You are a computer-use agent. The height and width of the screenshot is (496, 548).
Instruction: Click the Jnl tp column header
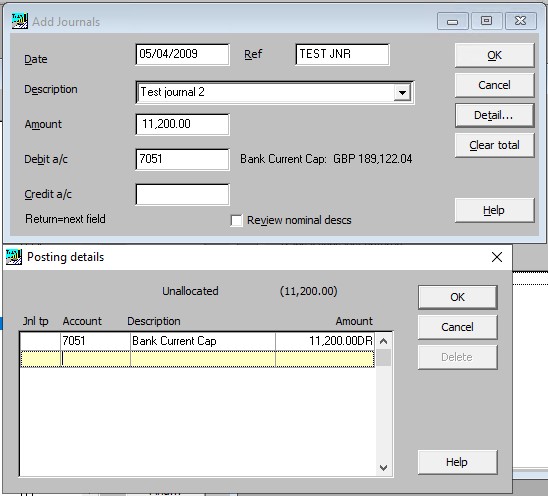(35, 321)
